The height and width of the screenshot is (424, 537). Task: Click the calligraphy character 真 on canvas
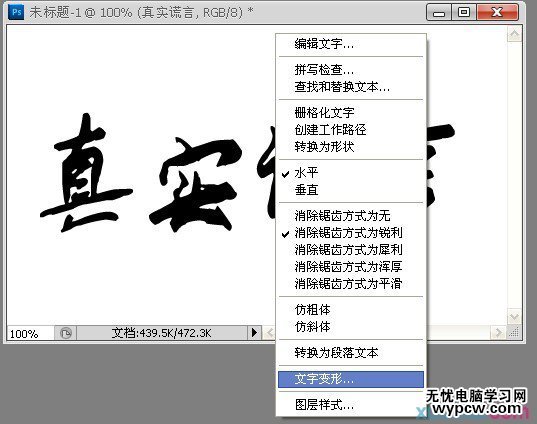pyautogui.click(x=86, y=173)
